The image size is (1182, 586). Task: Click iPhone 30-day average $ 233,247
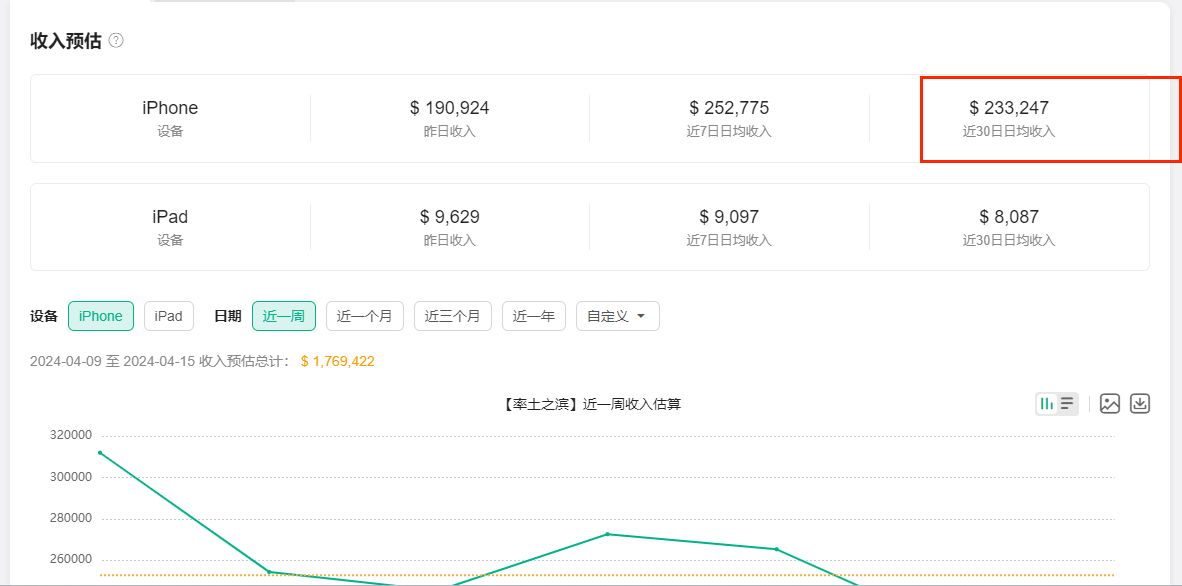pos(1009,108)
